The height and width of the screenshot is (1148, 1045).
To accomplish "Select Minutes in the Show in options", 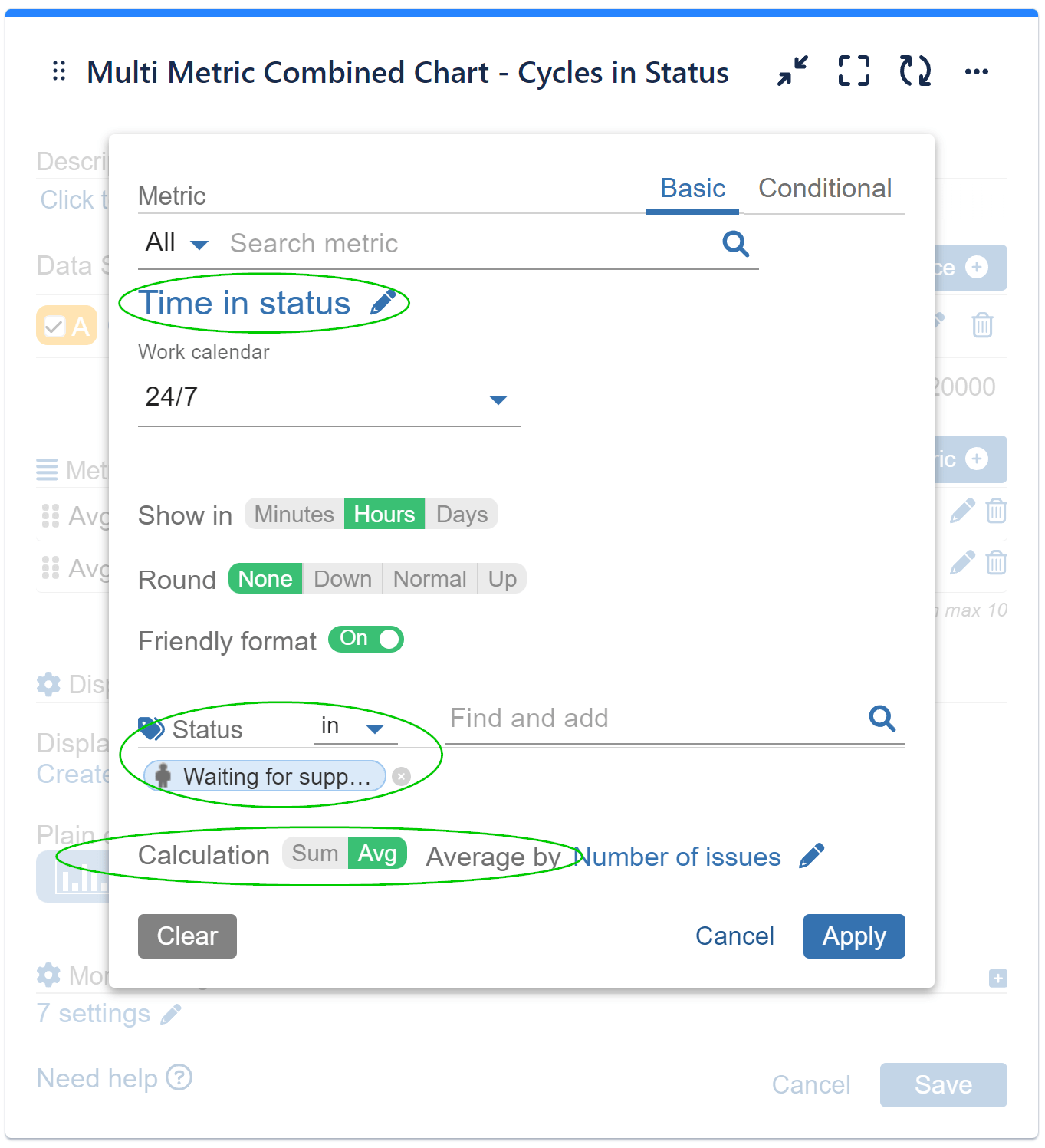I will point(293,514).
